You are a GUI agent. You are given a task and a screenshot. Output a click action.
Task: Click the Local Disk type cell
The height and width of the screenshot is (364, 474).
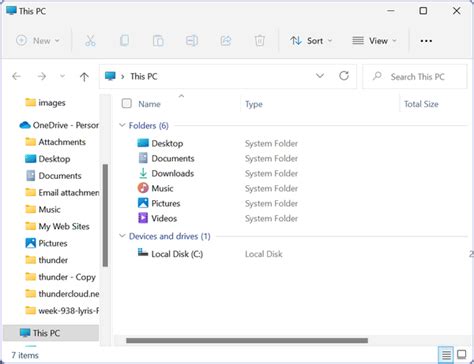(264, 254)
